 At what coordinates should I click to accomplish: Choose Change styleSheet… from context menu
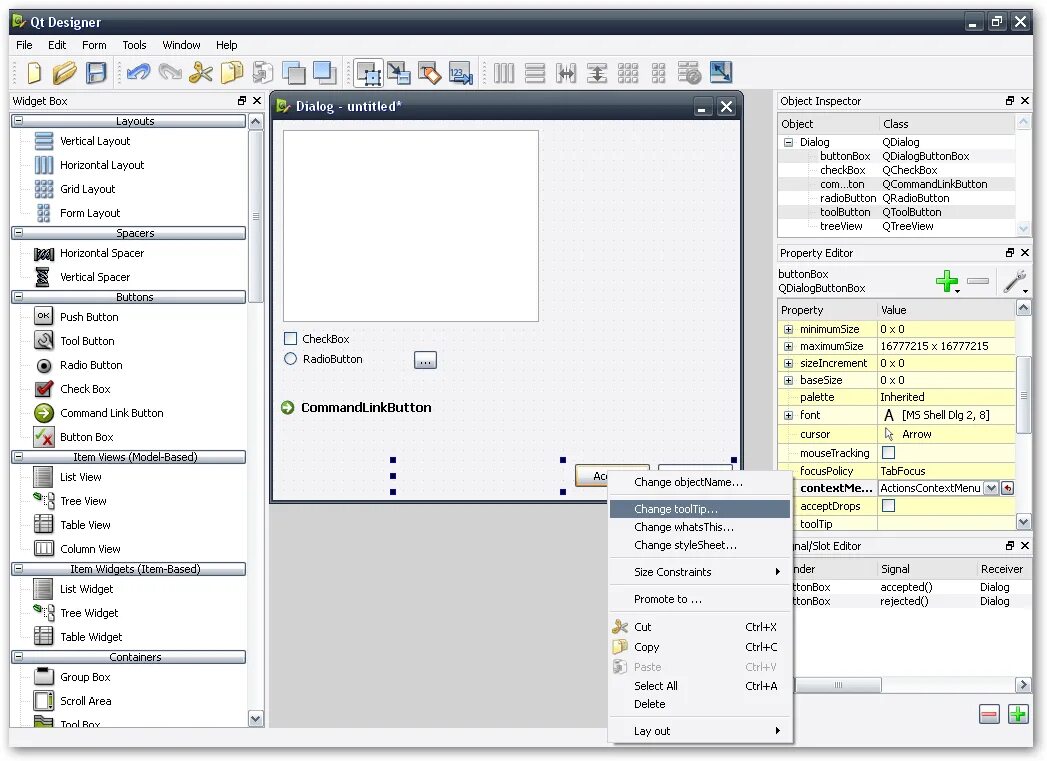click(700, 545)
